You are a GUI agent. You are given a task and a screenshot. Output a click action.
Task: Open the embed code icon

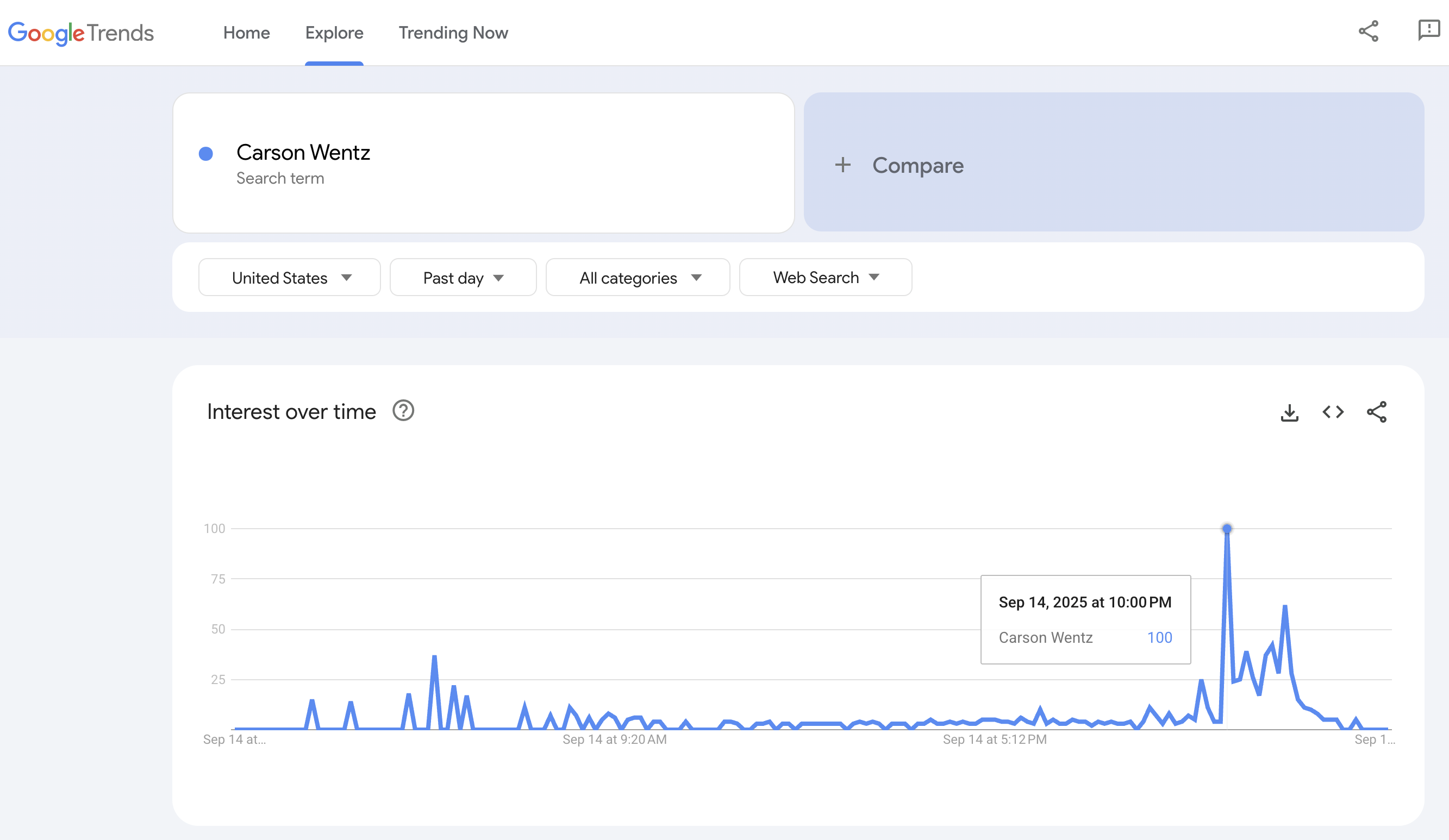point(1333,412)
